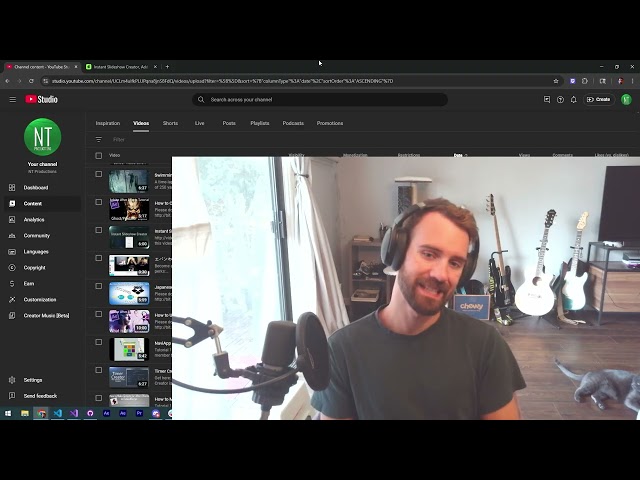
Task: Select checkbox for the Japanese video row
Action: click(x=99, y=286)
